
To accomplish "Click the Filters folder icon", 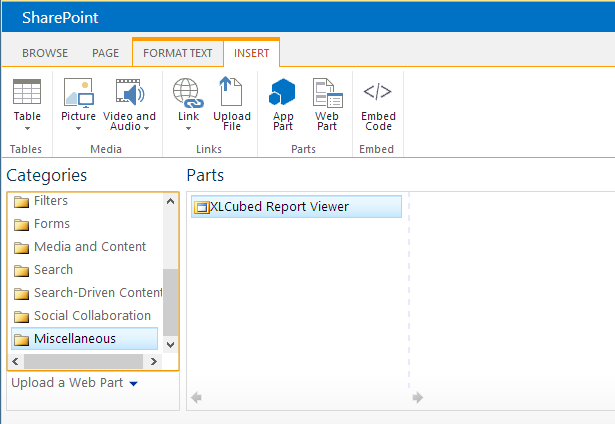I will tap(22, 202).
